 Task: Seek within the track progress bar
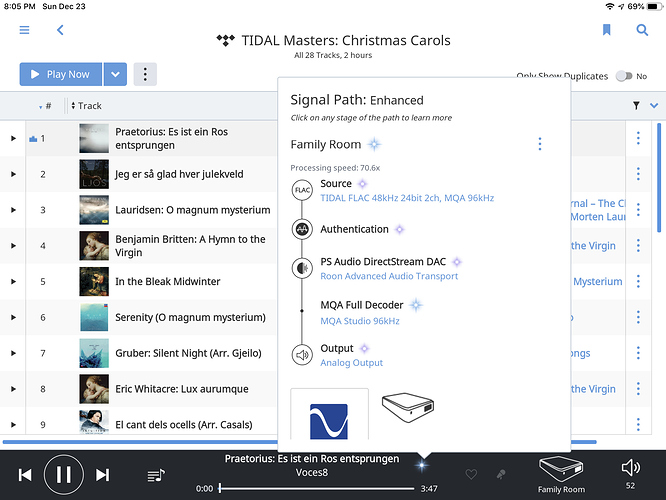pyautogui.click(x=316, y=489)
